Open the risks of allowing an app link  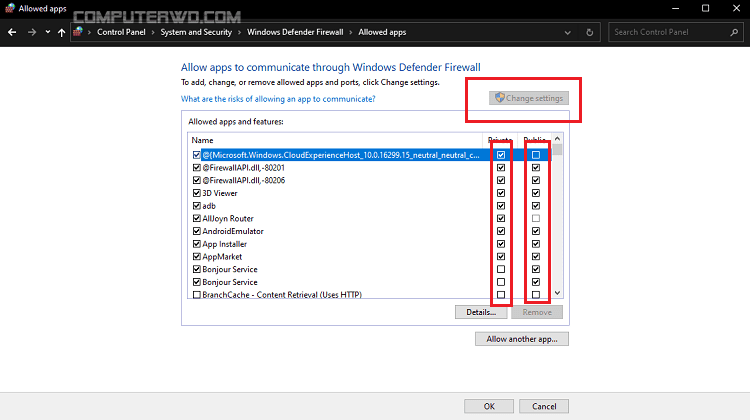pyautogui.click(x=278, y=99)
